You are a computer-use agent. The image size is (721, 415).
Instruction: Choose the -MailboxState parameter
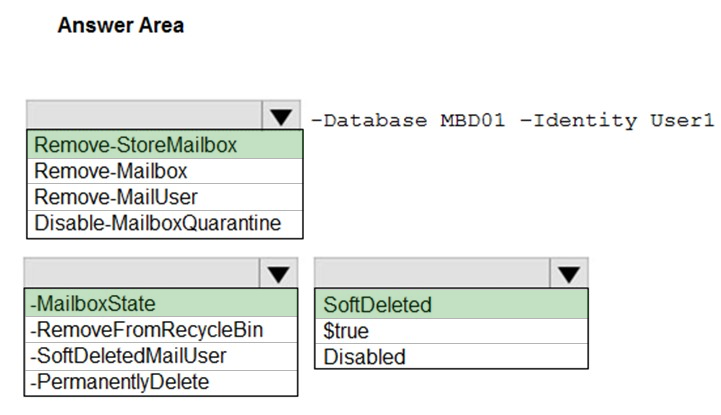tap(161, 303)
